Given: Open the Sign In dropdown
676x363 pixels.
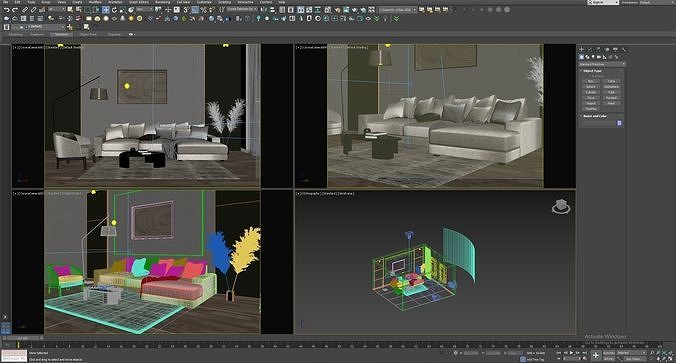Looking at the screenshot, I should [603, 2].
